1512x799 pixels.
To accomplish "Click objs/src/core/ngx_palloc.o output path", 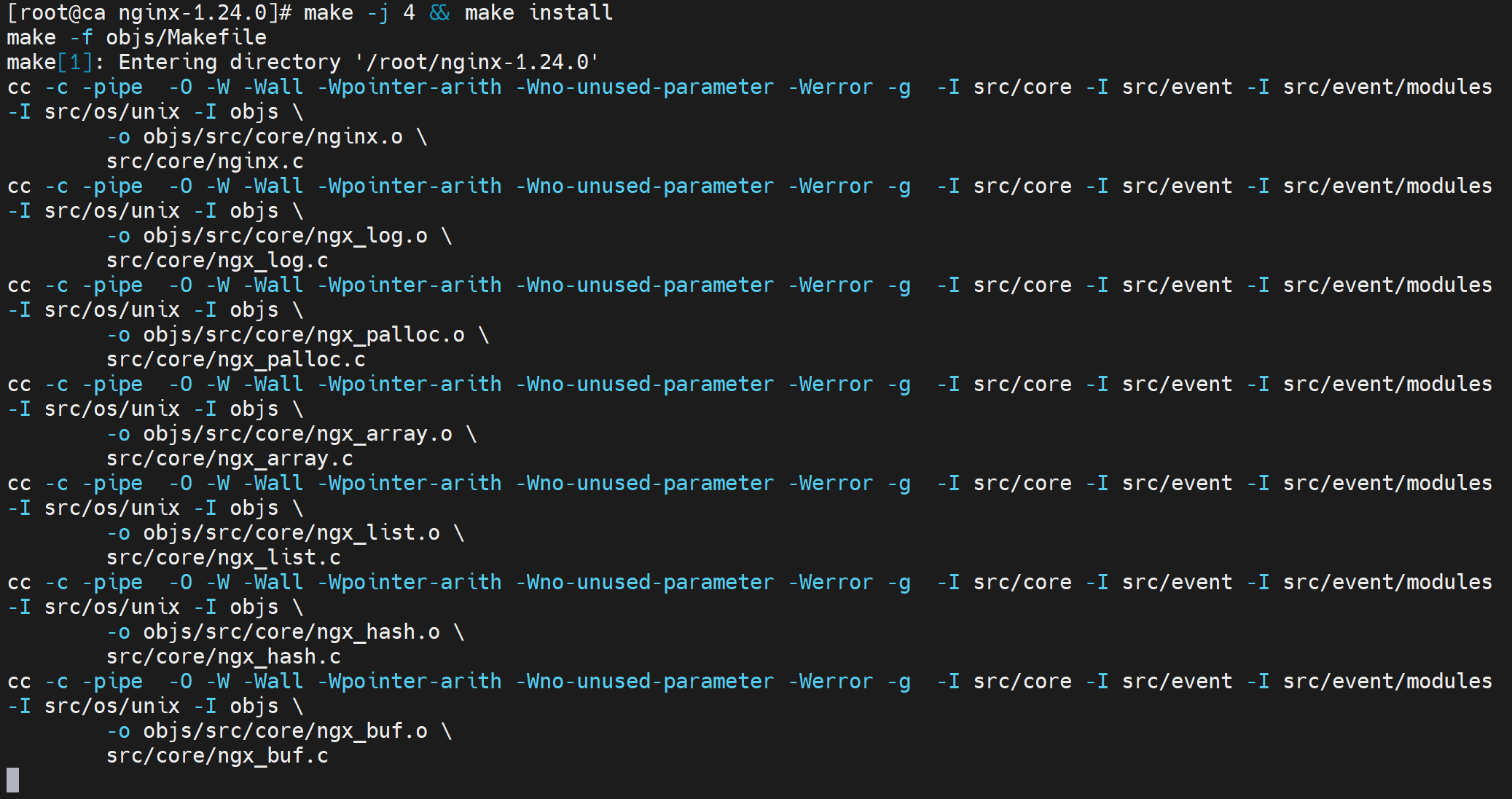I will 304,335.
